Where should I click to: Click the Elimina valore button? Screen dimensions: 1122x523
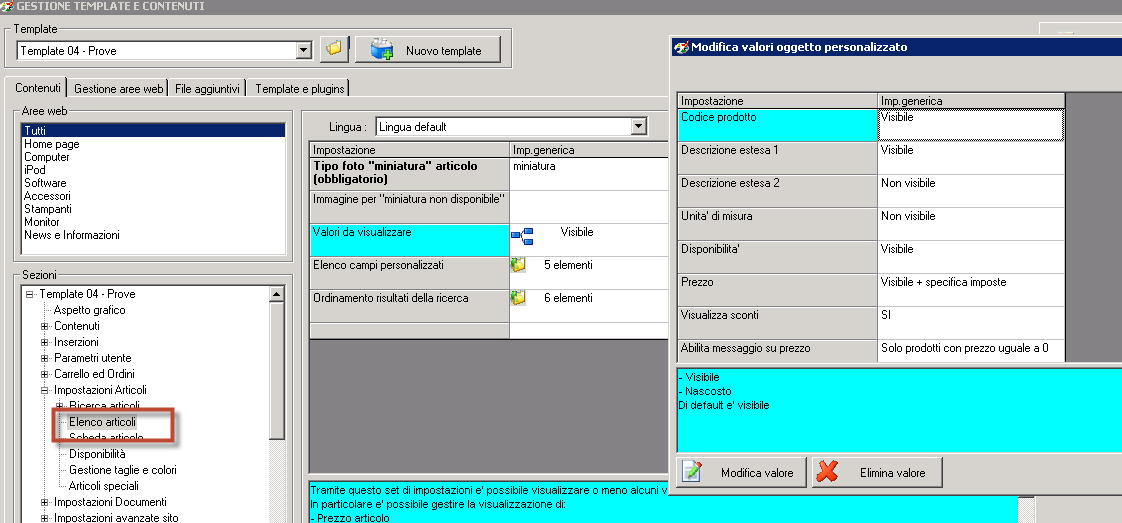coord(877,473)
